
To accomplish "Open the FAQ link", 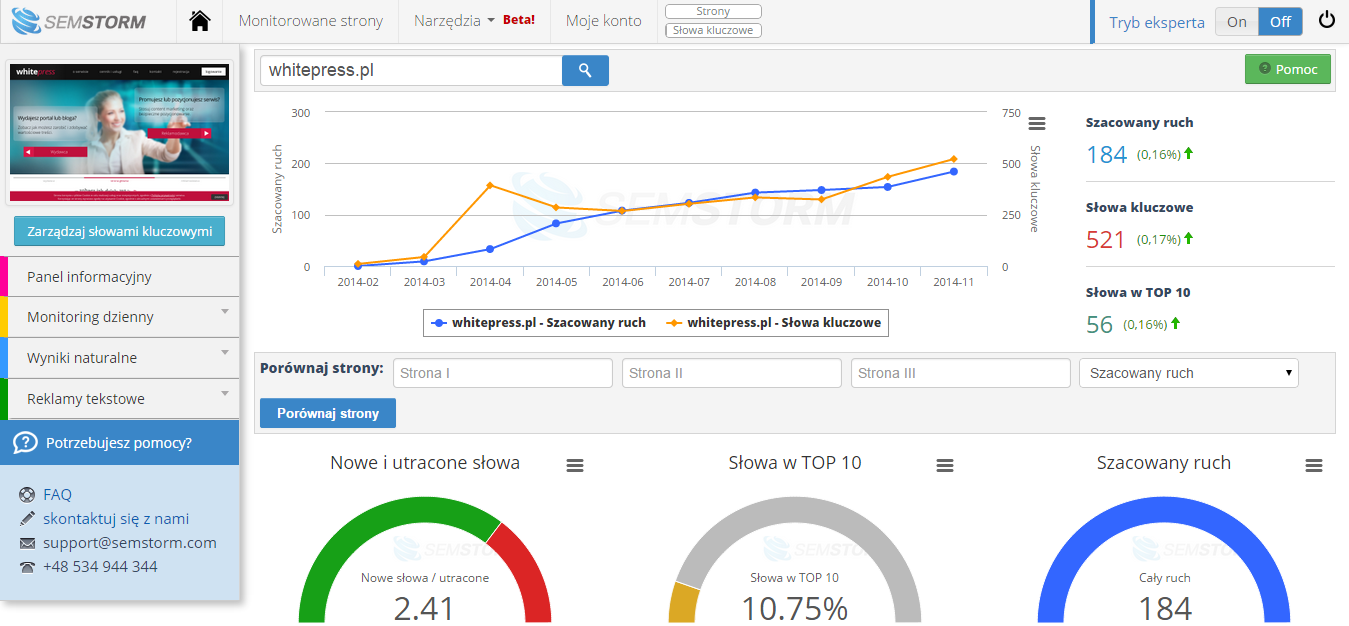I will [x=57, y=495].
